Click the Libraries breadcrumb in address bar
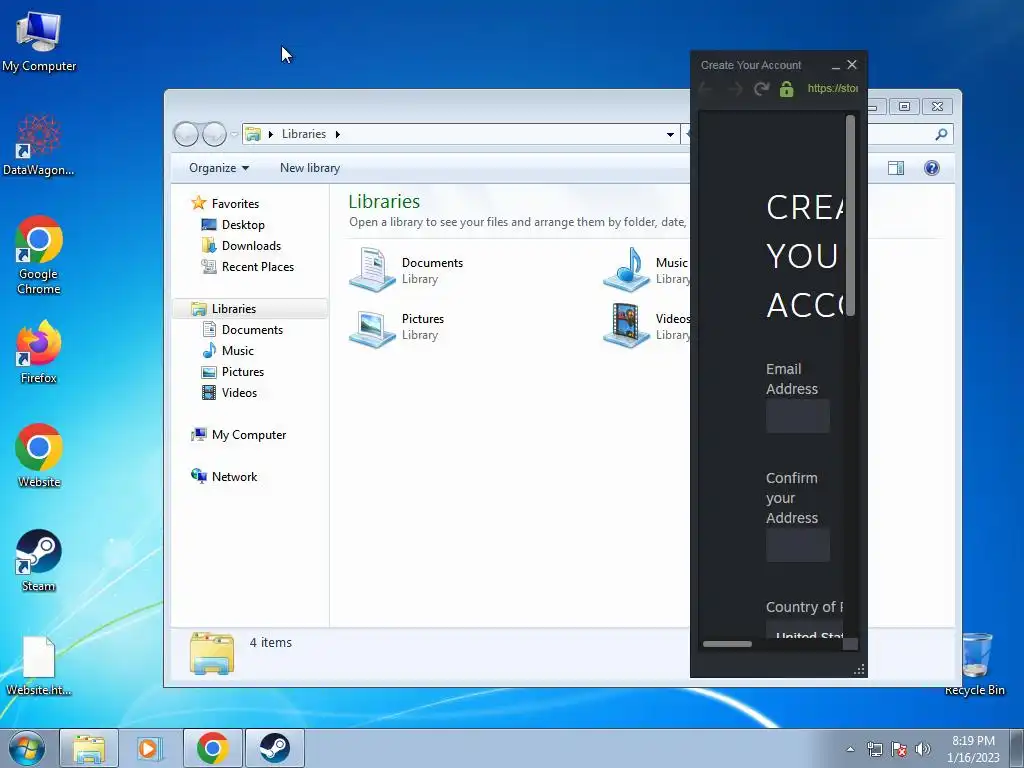 click(304, 134)
